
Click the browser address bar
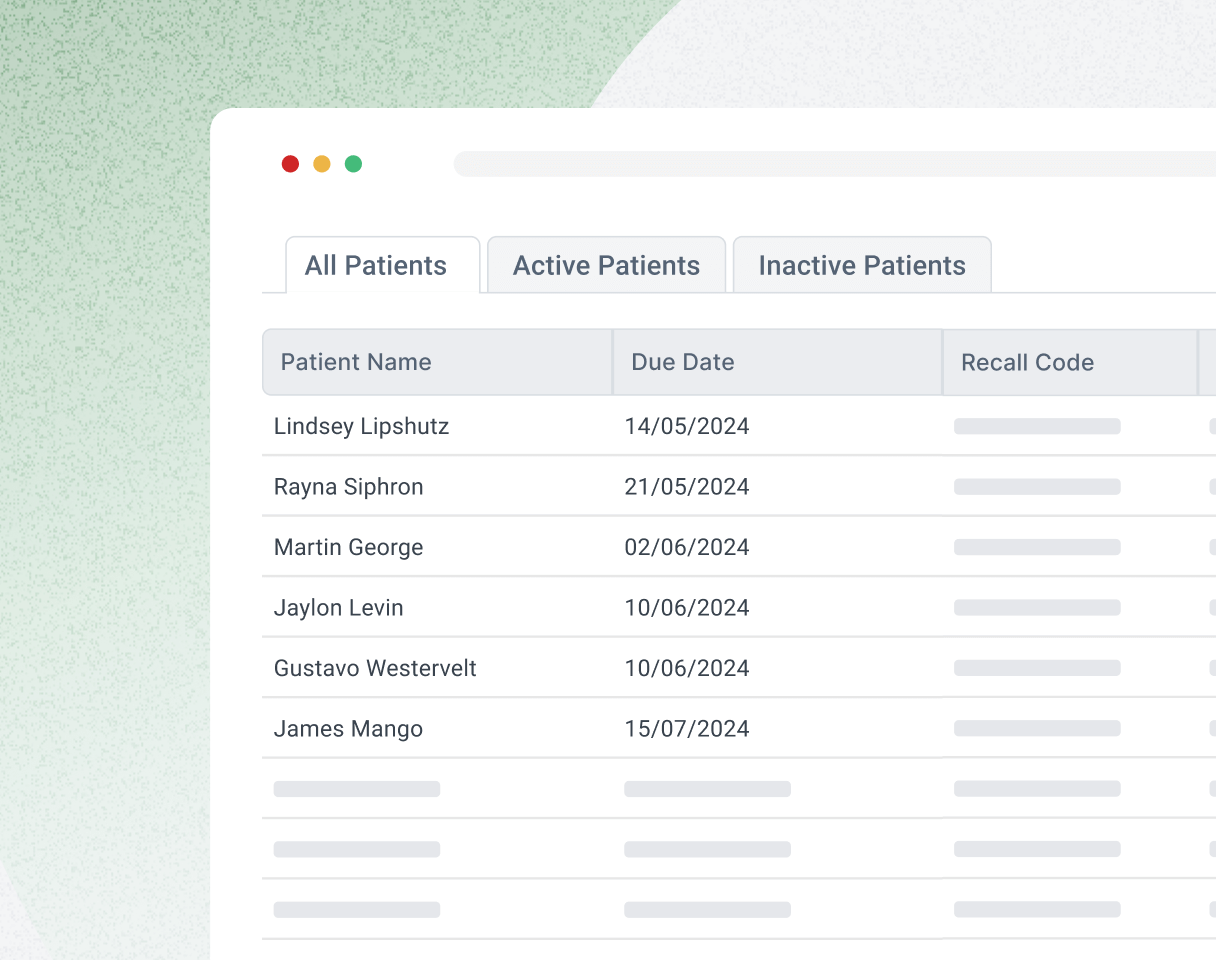[834, 164]
